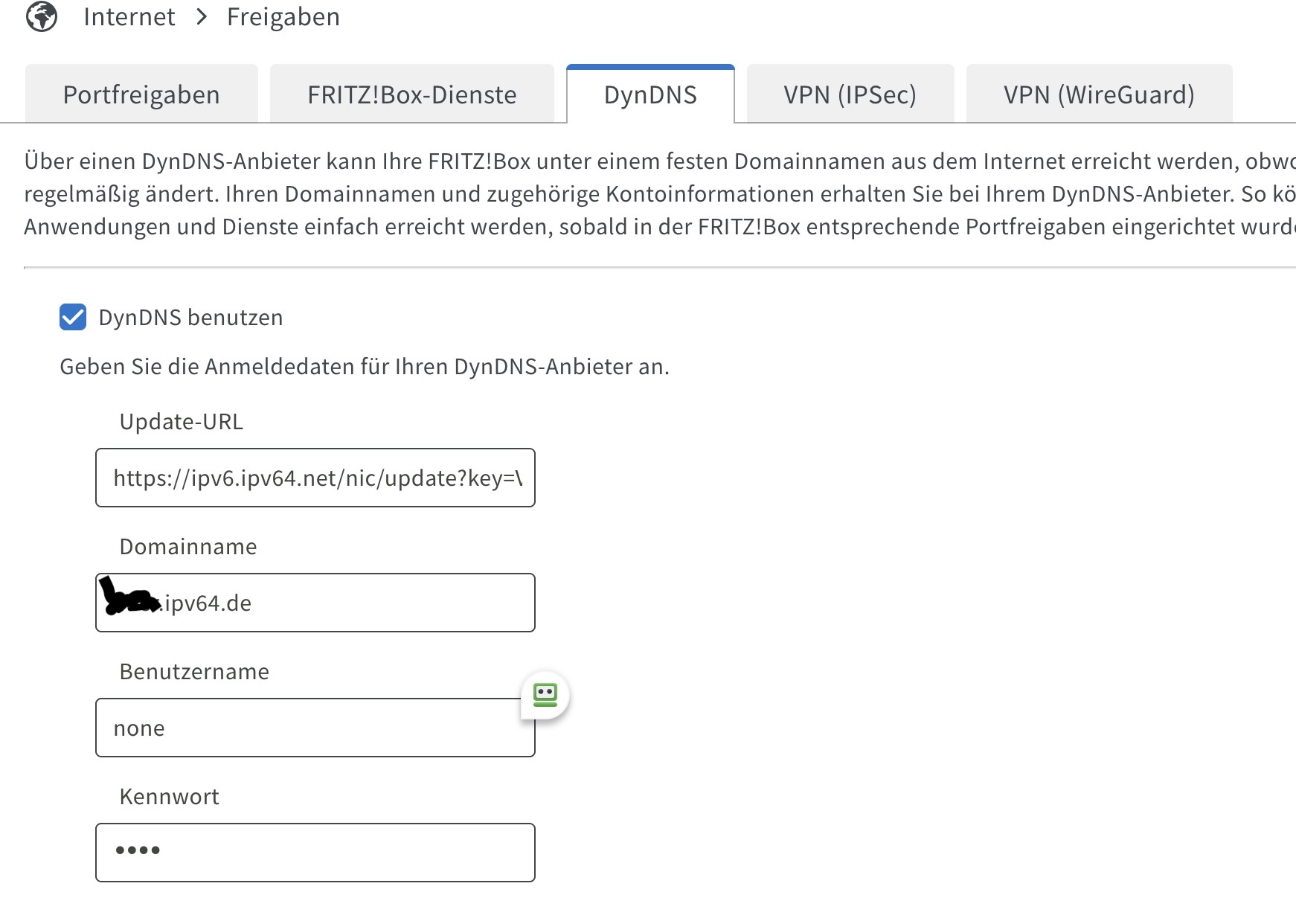Click the Update-URL label
The height and width of the screenshot is (924, 1296).
pos(182,422)
